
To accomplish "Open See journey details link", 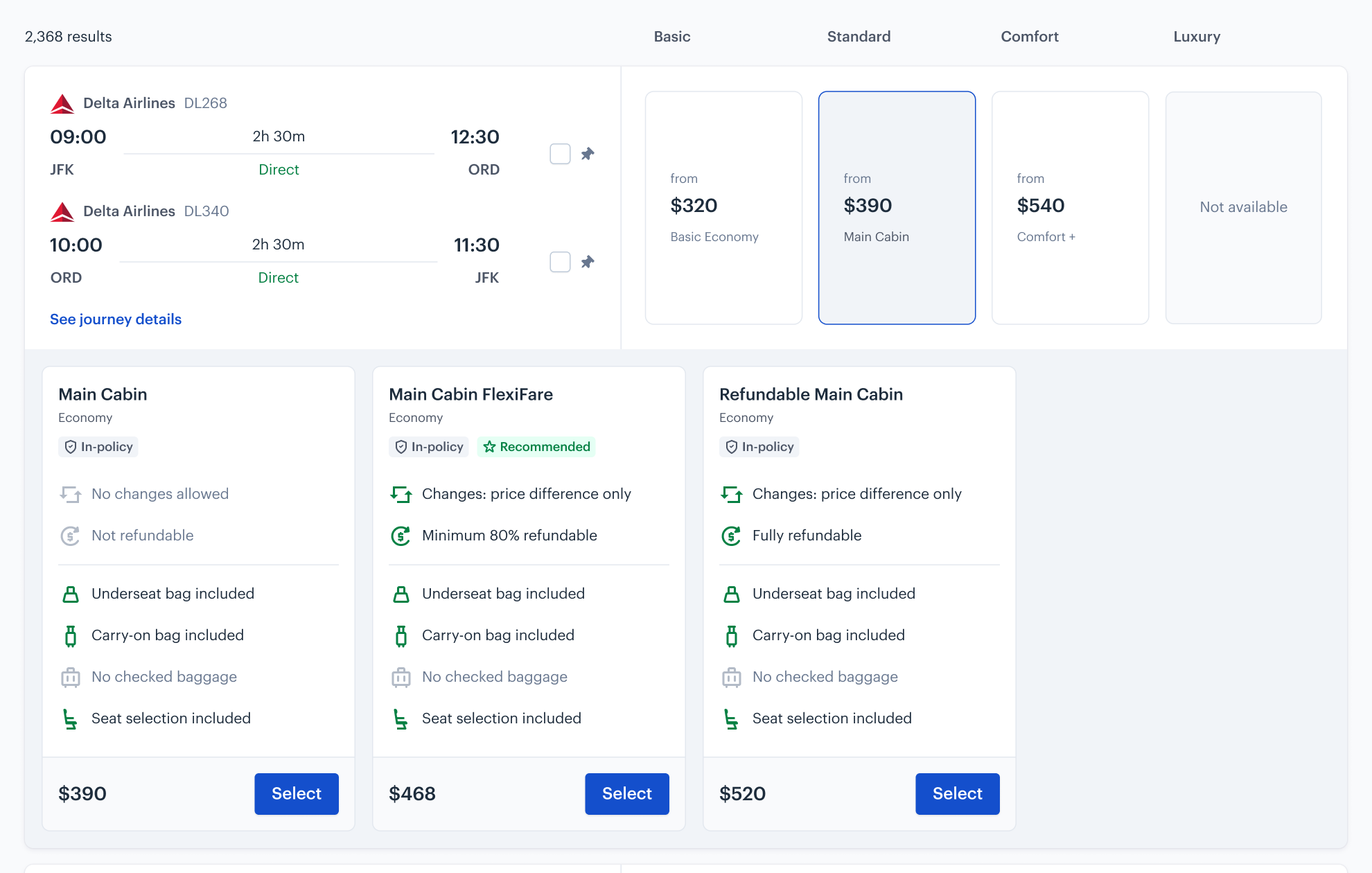I will click(116, 319).
